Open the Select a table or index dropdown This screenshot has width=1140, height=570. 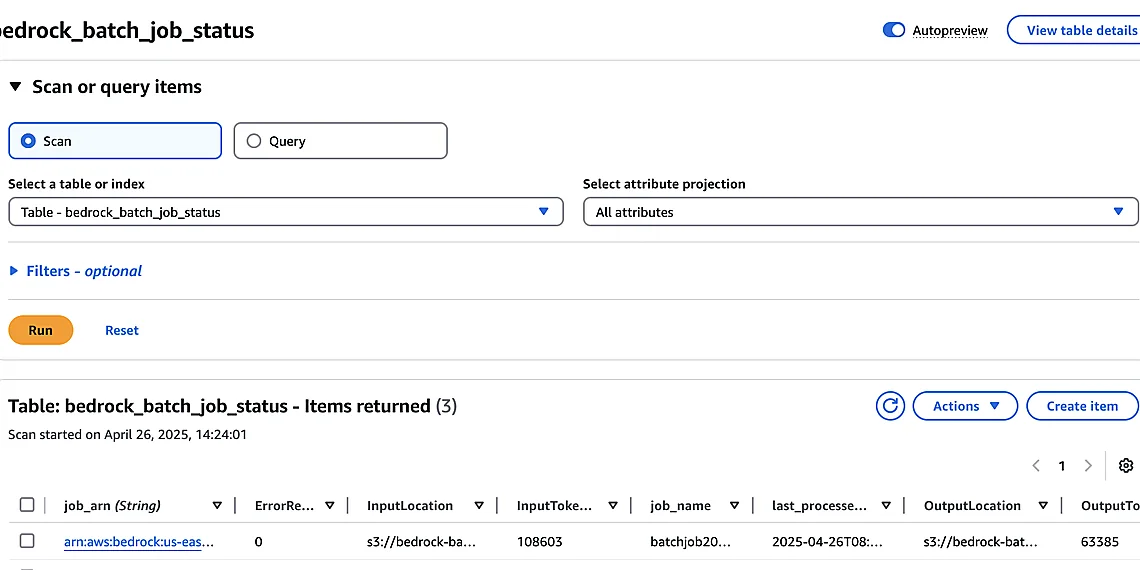point(286,212)
